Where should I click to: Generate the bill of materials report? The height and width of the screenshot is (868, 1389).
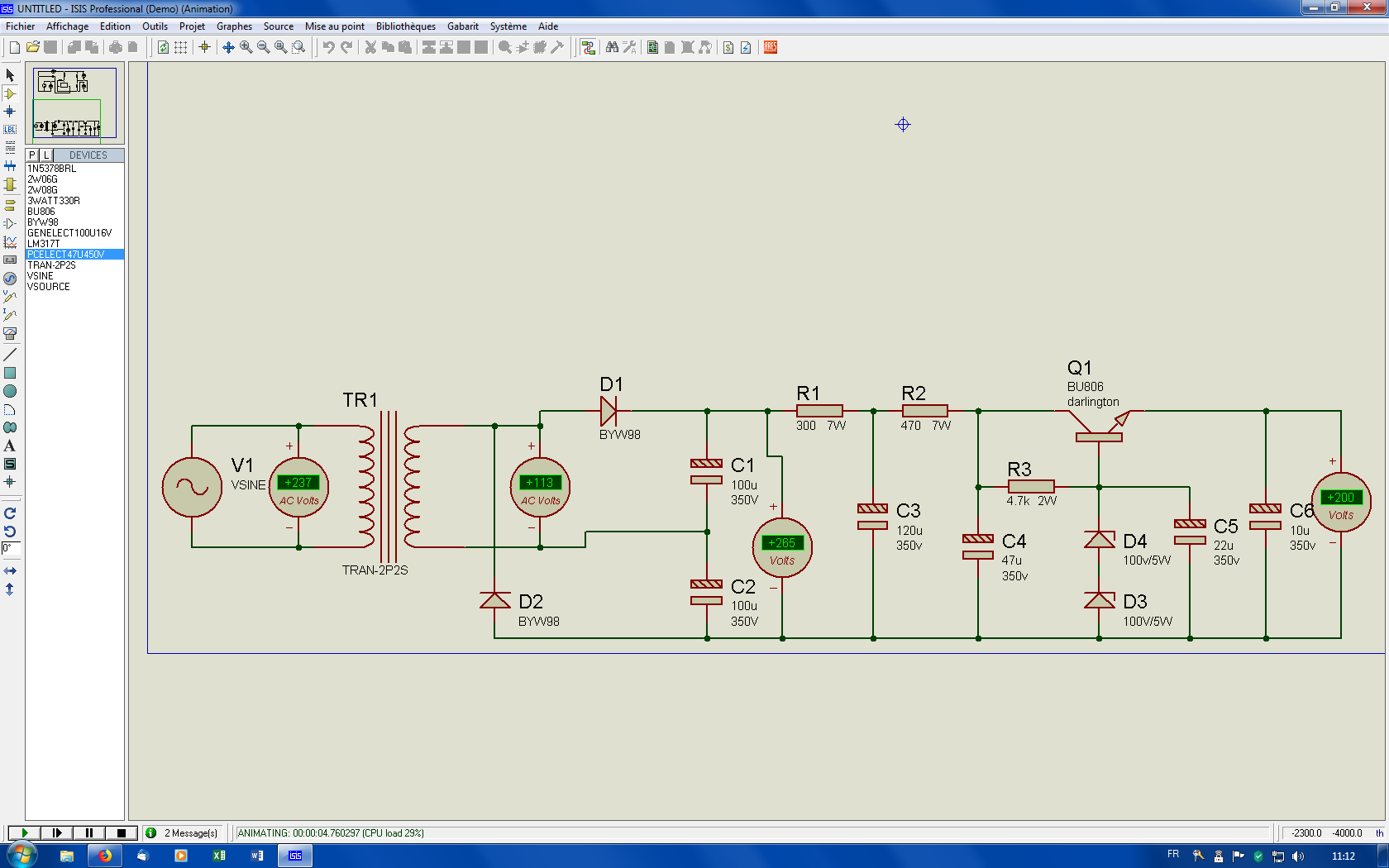click(x=728, y=47)
